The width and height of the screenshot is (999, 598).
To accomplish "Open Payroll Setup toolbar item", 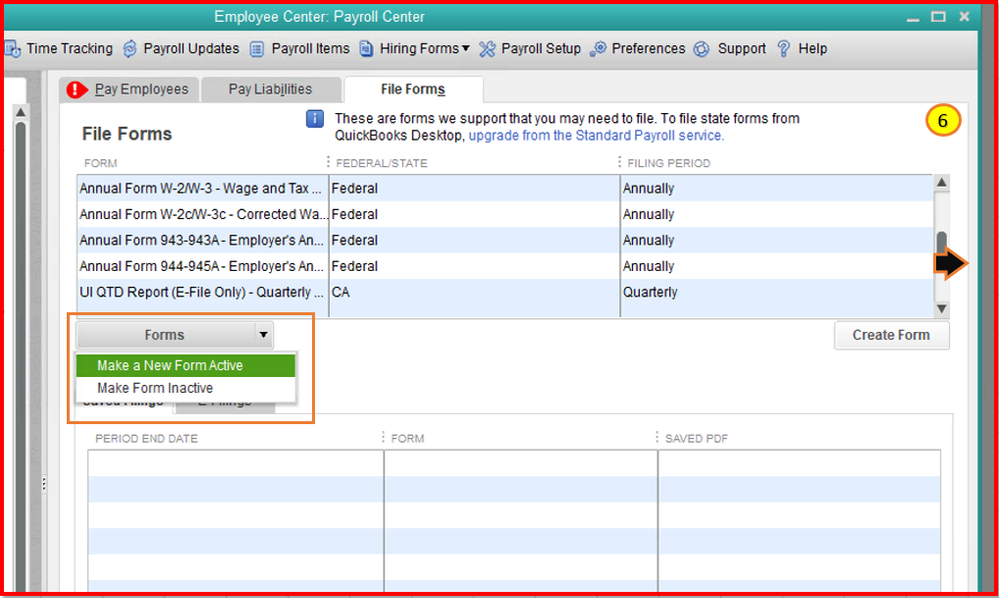I will coord(541,48).
